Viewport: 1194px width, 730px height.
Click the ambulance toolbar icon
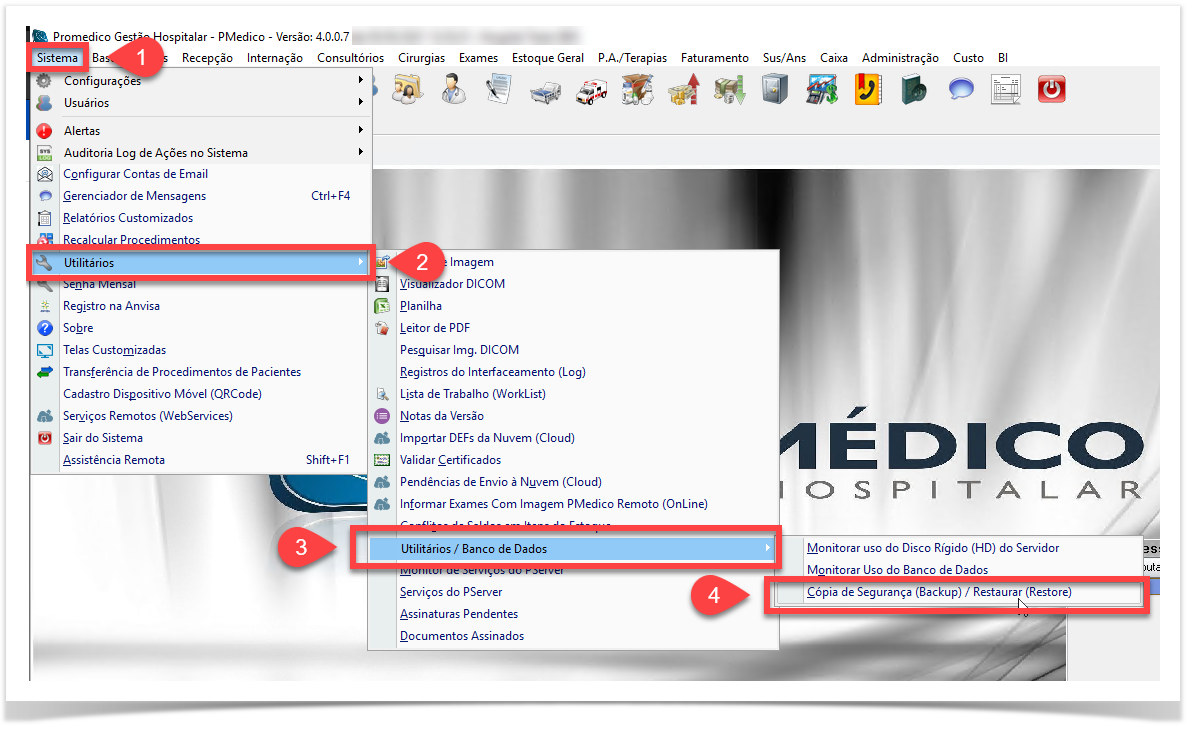591,91
